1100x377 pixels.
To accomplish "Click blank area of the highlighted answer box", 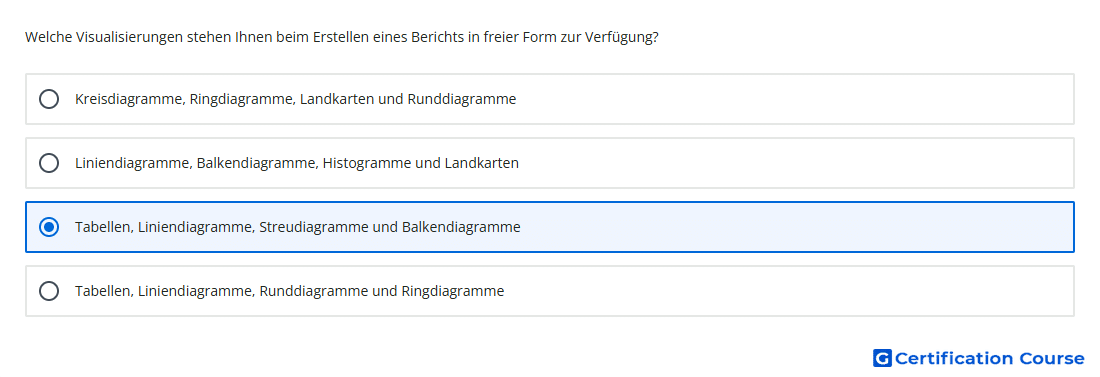I will tap(793, 227).
